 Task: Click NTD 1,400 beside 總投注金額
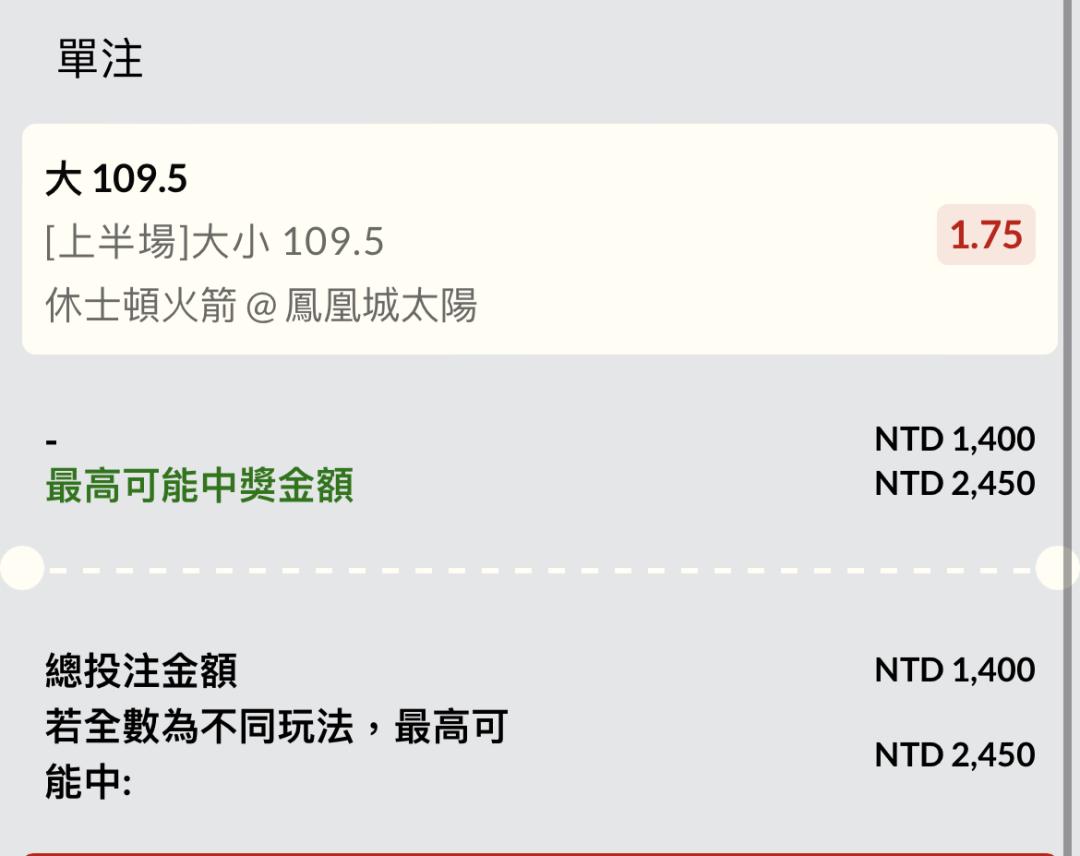tap(954, 670)
